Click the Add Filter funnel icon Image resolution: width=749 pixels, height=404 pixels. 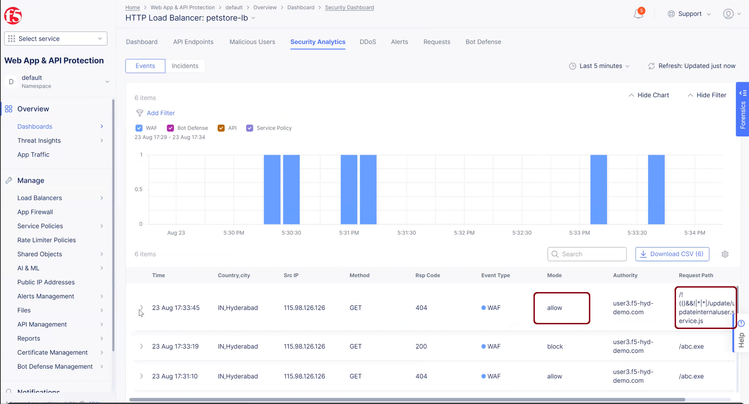(139, 113)
